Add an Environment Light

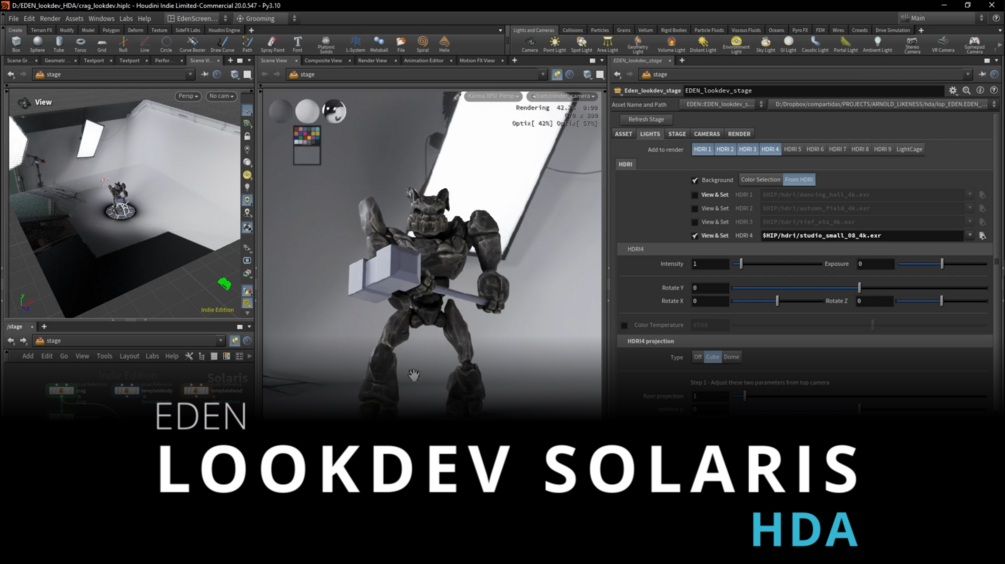pyautogui.click(x=736, y=44)
